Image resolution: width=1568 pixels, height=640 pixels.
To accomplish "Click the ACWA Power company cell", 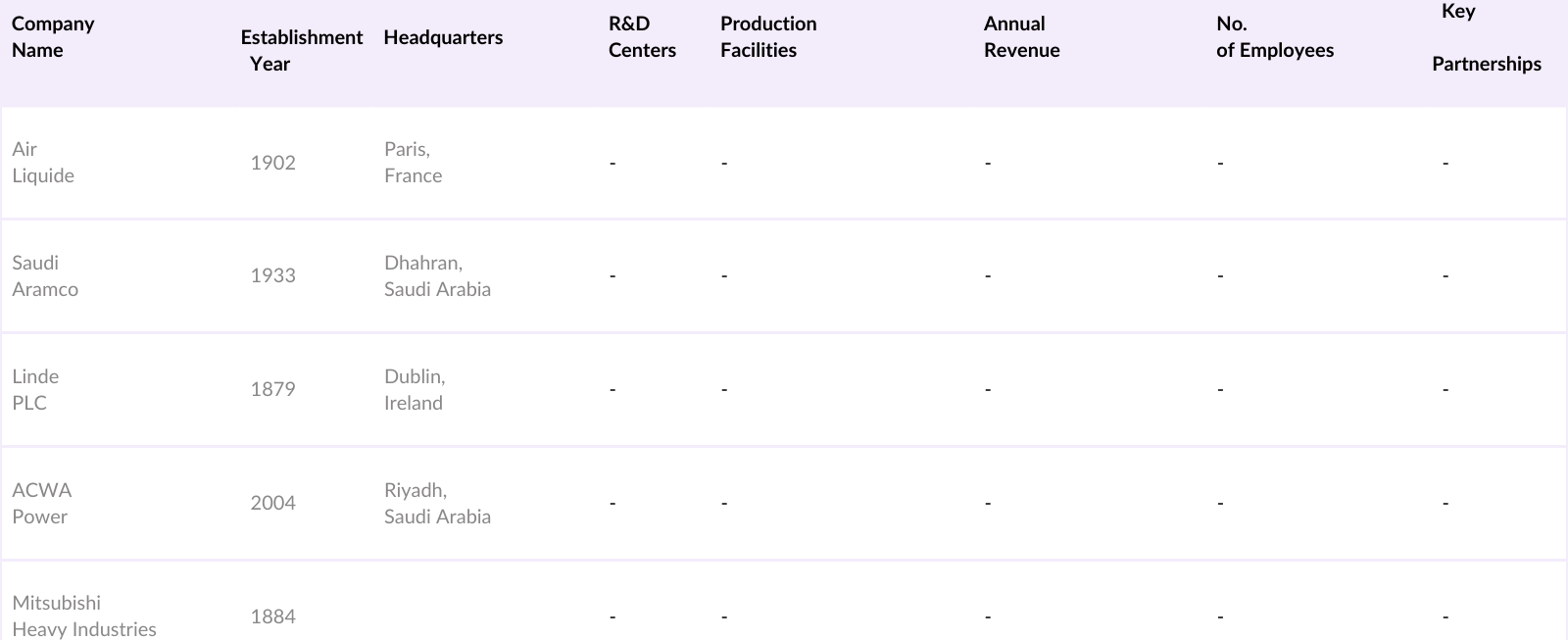I will (x=41, y=504).
